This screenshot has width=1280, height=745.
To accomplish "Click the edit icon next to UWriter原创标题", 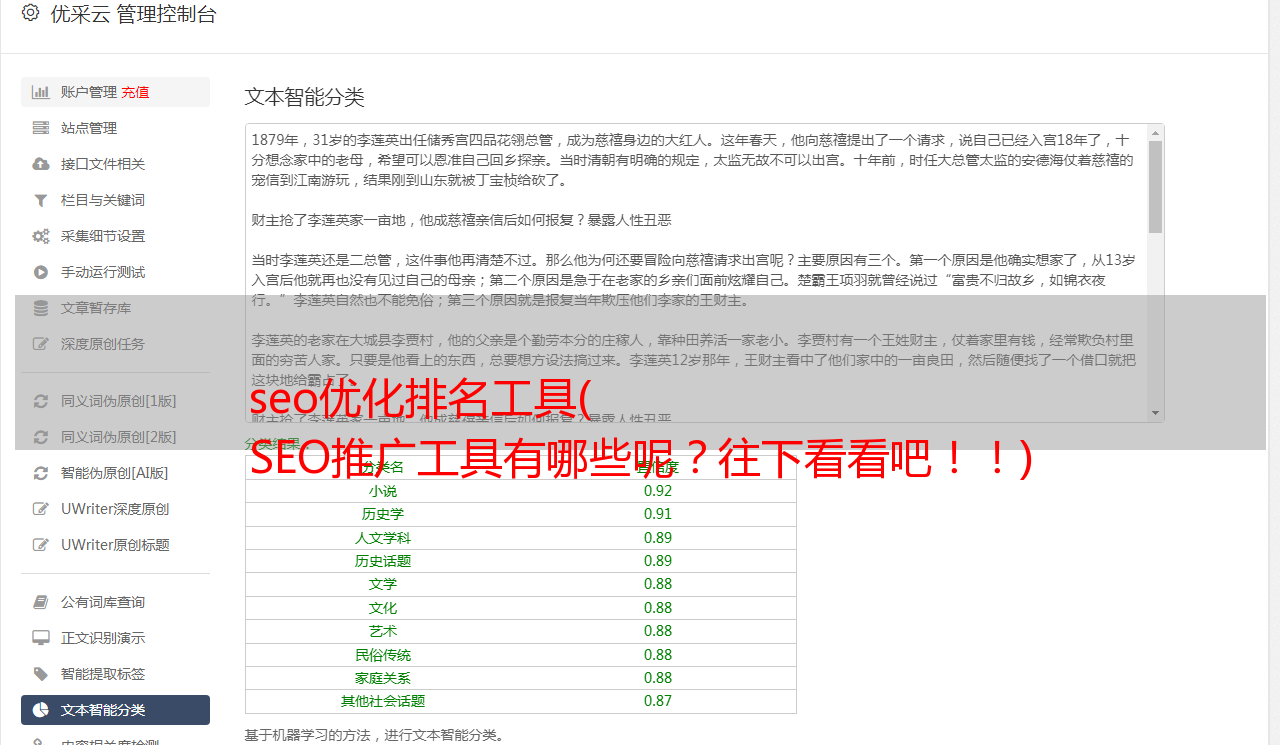I will point(40,545).
